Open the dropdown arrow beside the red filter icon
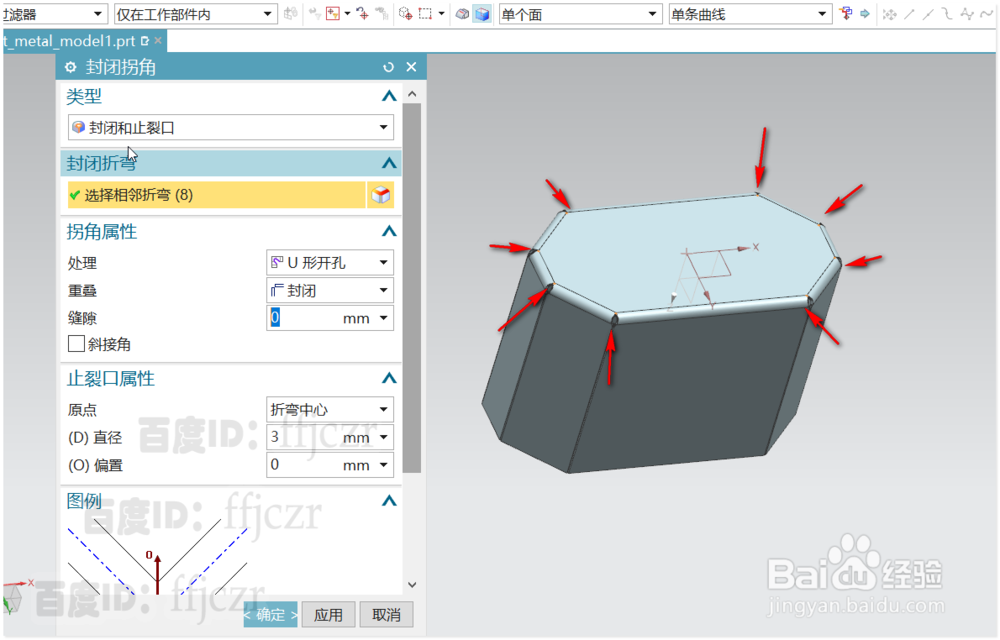This screenshot has height=640, width=1000. (348, 13)
